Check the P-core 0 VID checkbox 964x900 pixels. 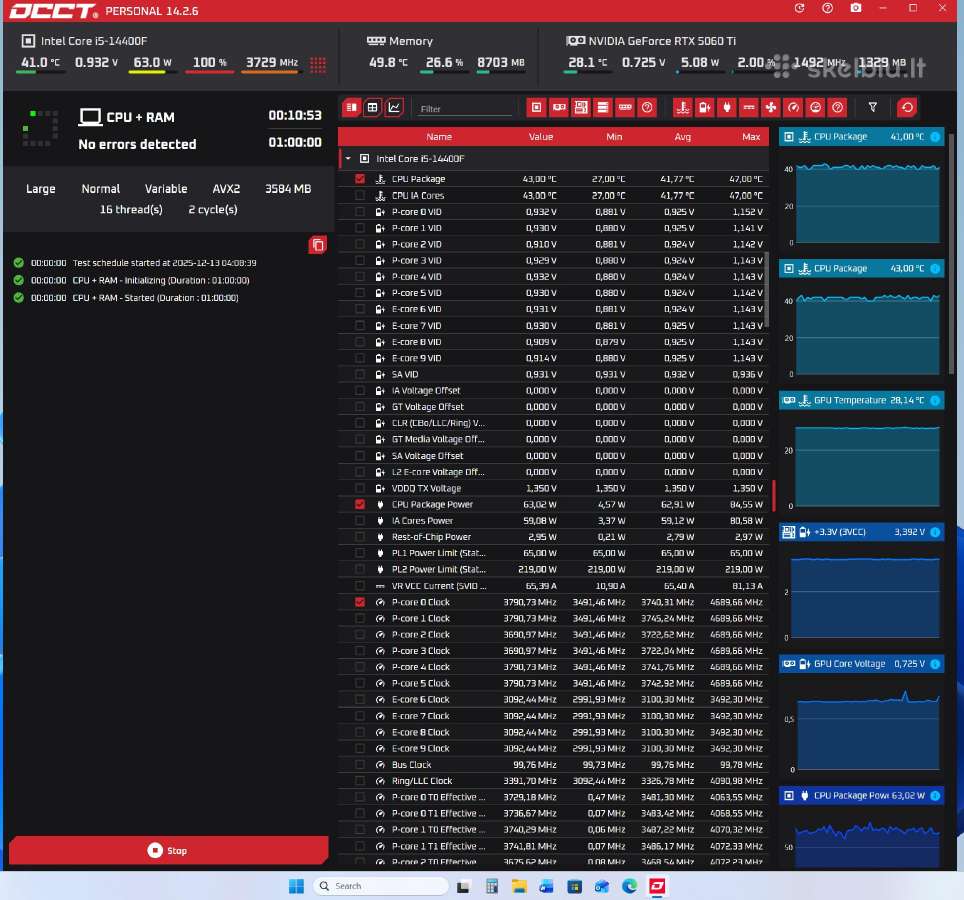click(360, 211)
